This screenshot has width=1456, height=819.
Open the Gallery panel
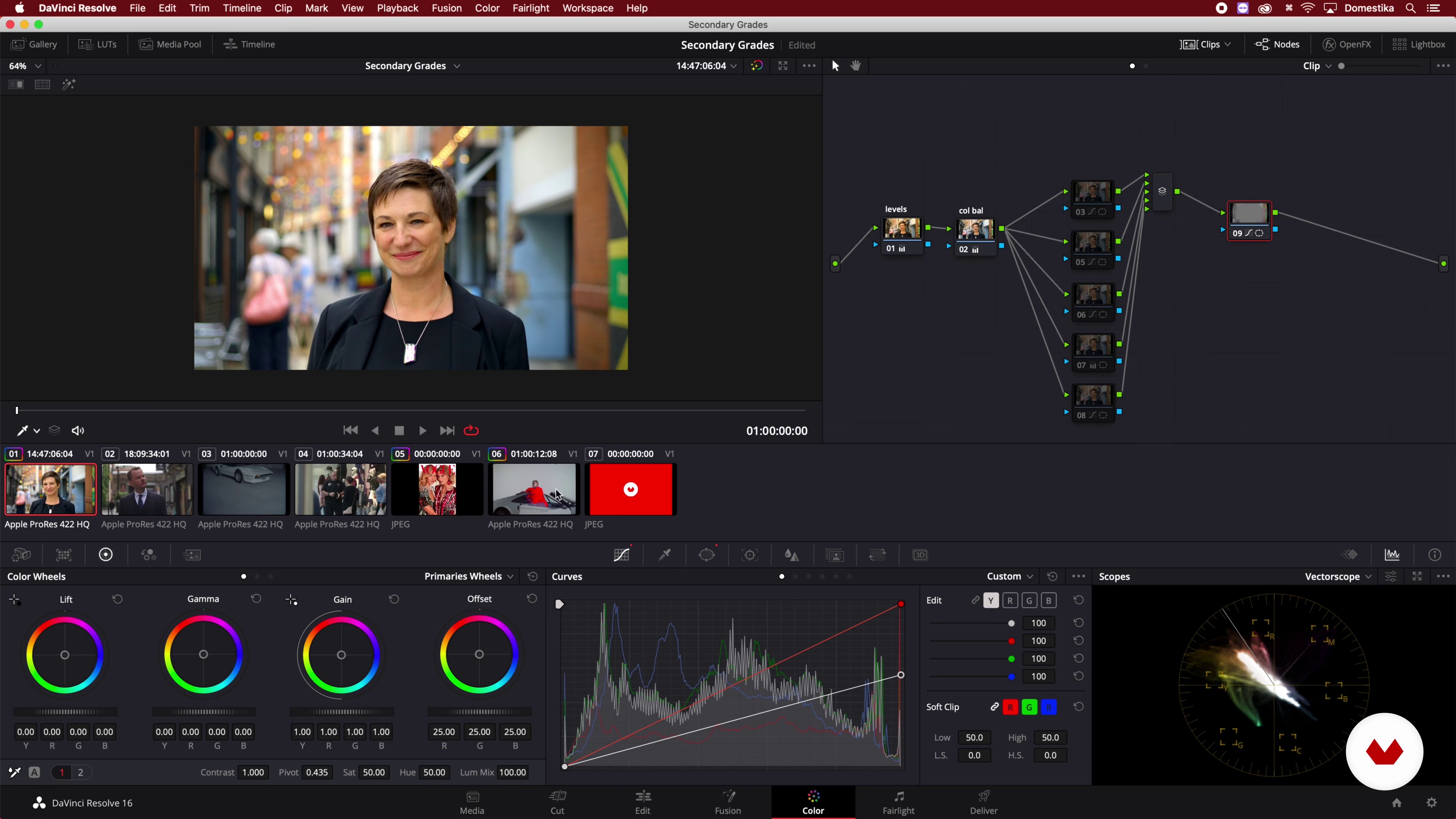point(34,44)
